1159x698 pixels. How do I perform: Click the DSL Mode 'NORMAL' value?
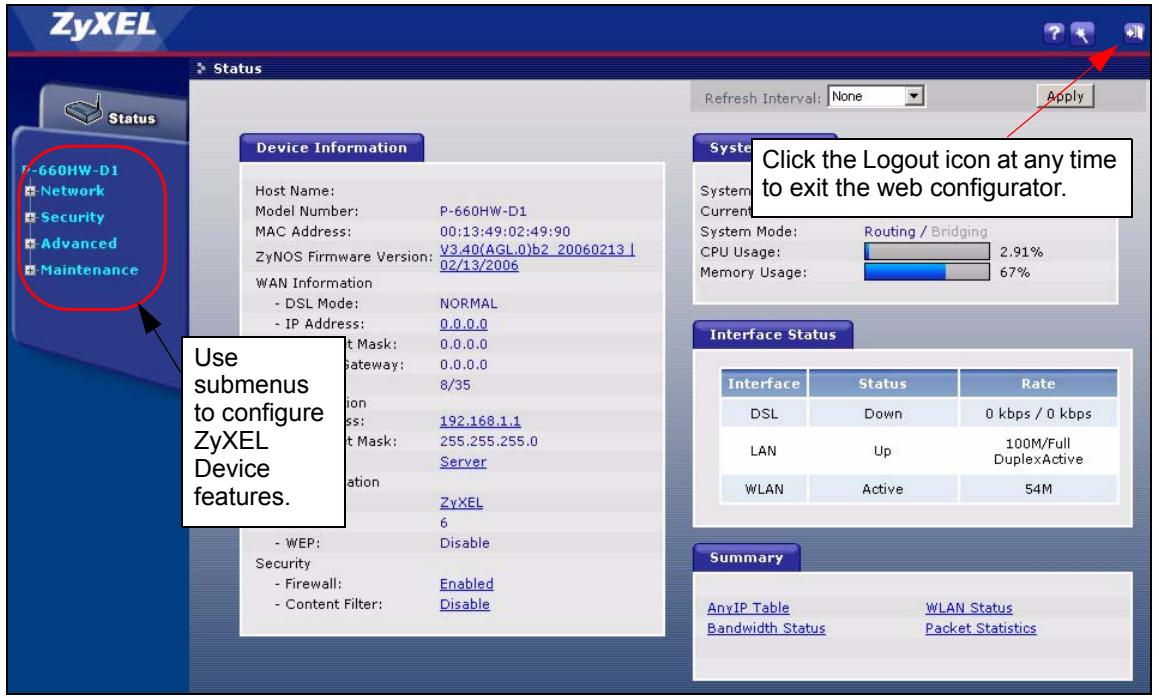pos(469,303)
